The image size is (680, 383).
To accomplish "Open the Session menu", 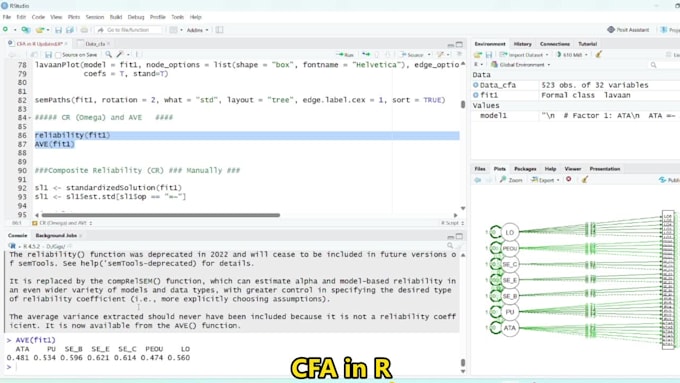I will 95,17.
